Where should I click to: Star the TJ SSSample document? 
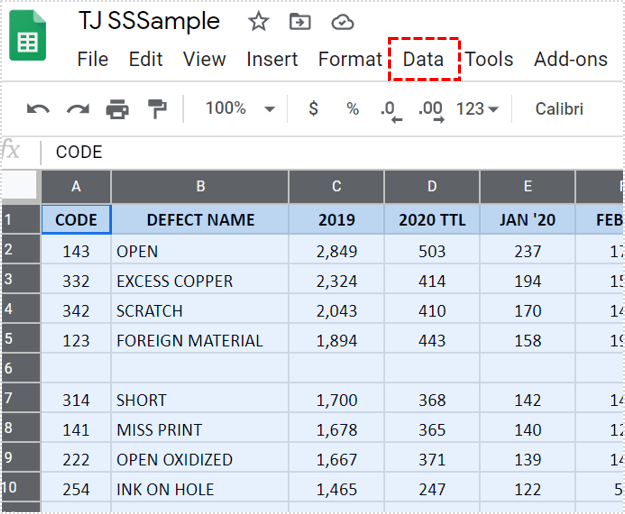pos(258,22)
